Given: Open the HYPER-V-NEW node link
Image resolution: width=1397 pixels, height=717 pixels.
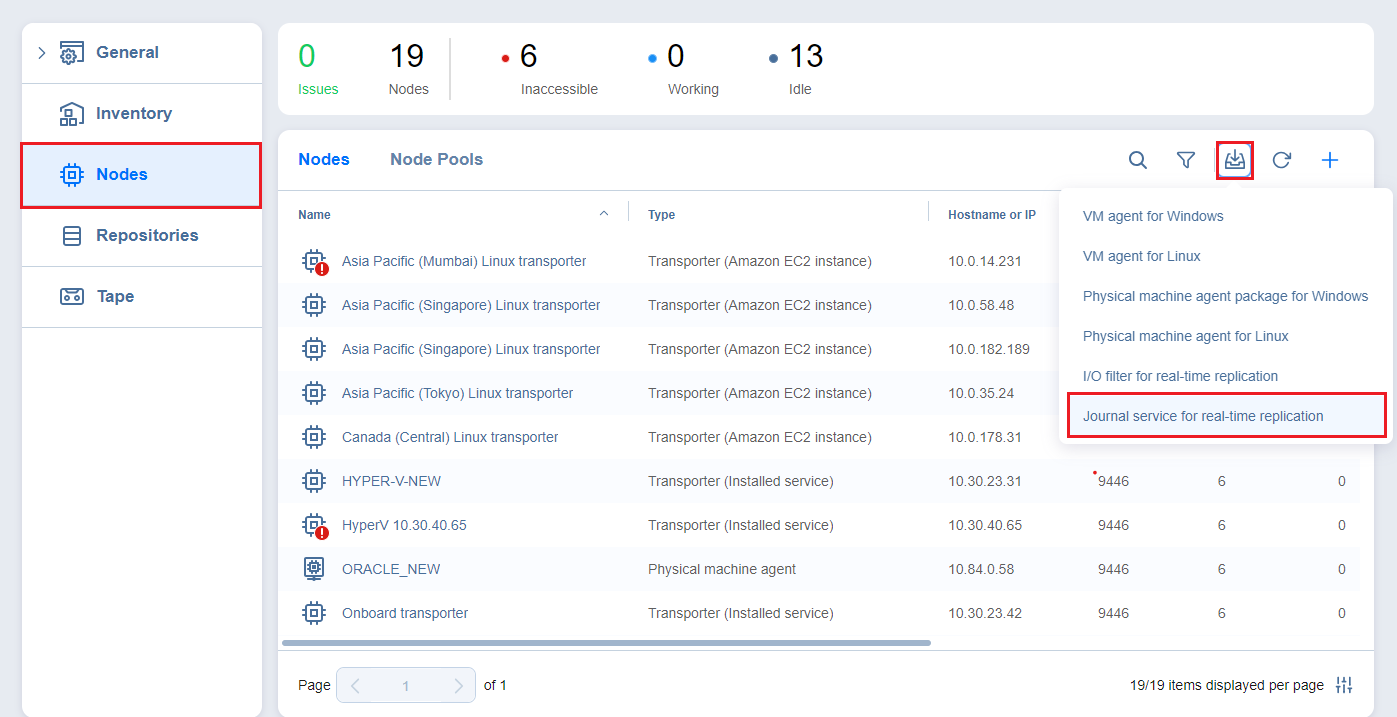Looking at the screenshot, I should 391,481.
